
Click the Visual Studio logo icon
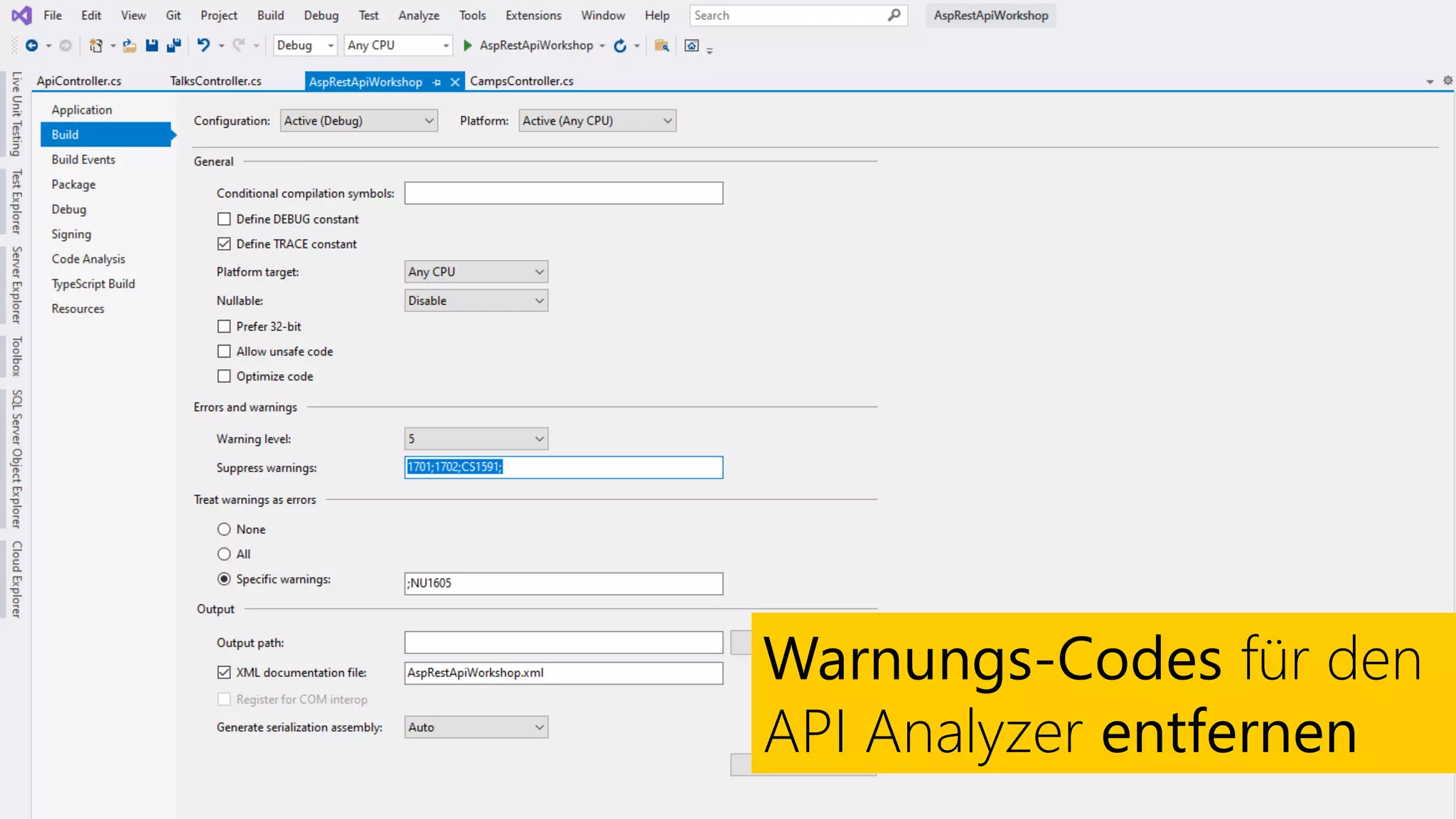(22, 15)
